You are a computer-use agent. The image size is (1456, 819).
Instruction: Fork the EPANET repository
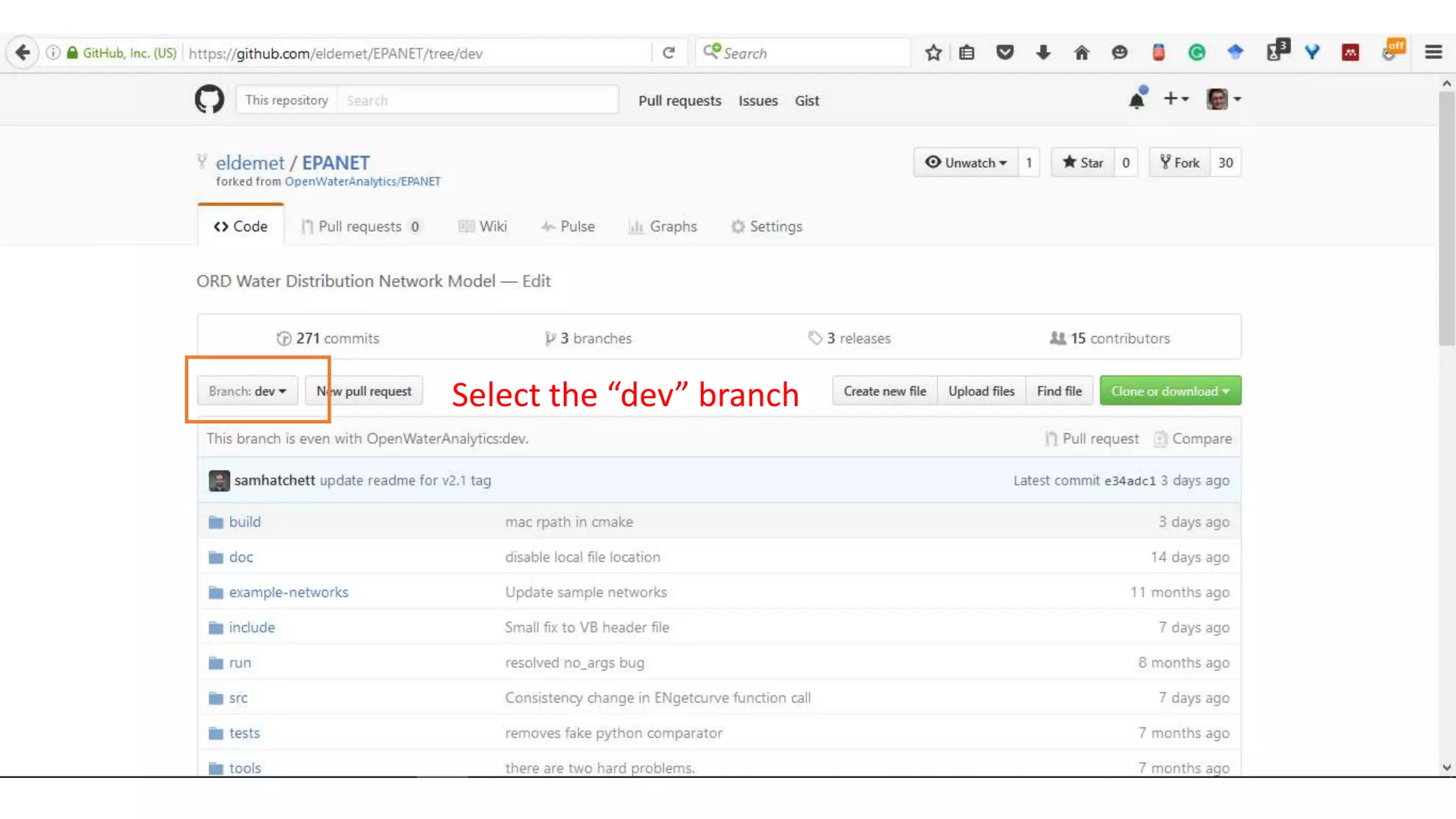pyautogui.click(x=1179, y=163)
